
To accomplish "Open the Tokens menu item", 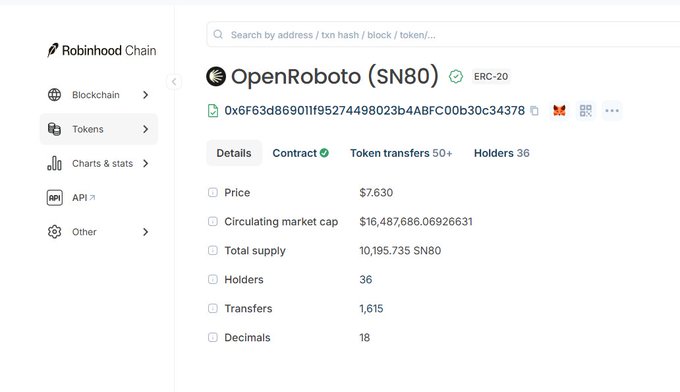I will click(99, 129).
